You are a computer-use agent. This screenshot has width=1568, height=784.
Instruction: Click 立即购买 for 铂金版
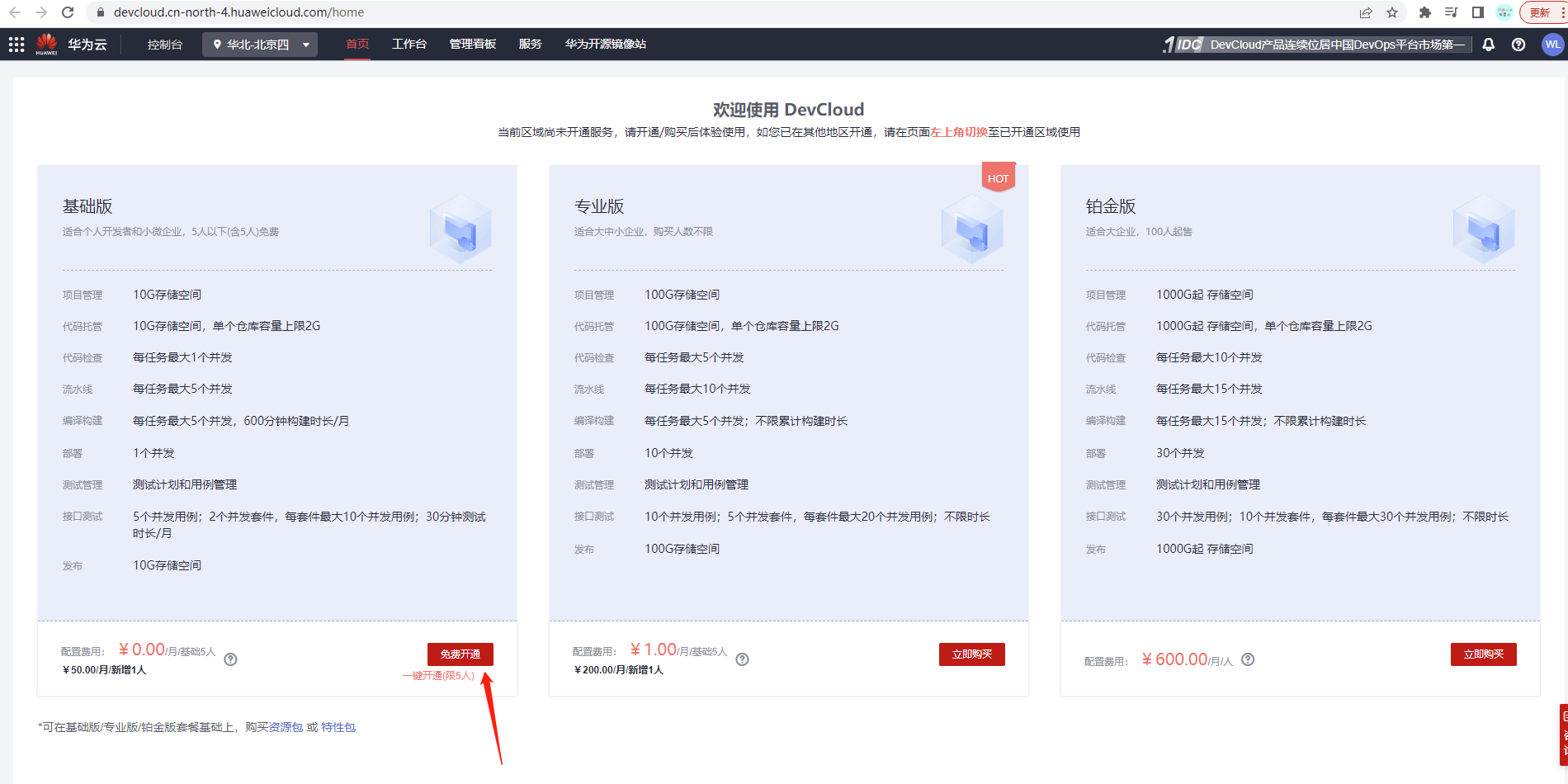click(x=1484, y=654)
